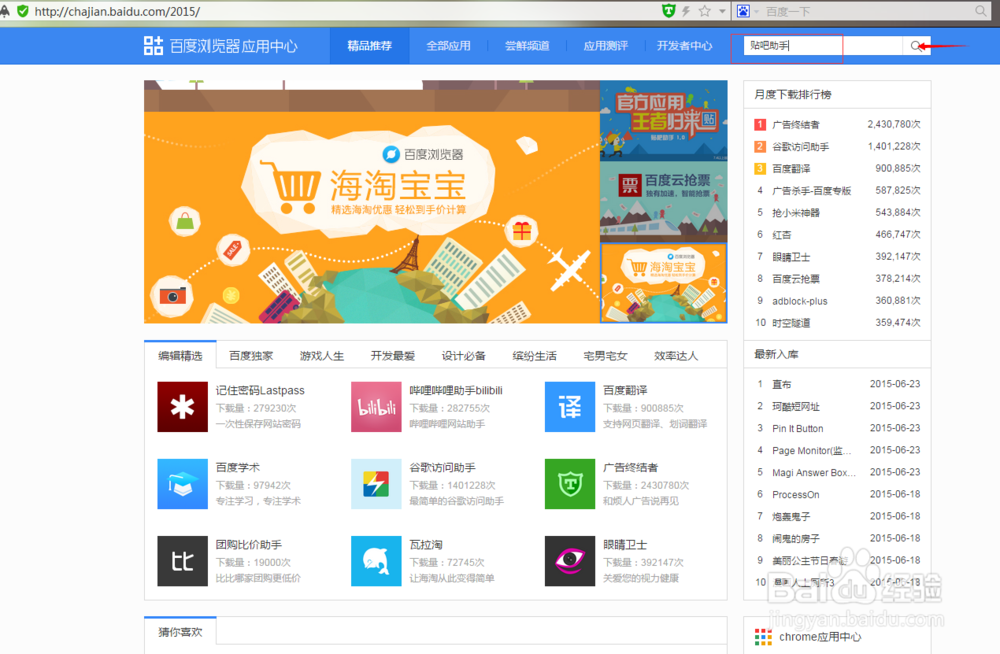The image size is (1000, 654).
Task: Open 百度云抢票 in ranking list
Action: click(796, 279)
